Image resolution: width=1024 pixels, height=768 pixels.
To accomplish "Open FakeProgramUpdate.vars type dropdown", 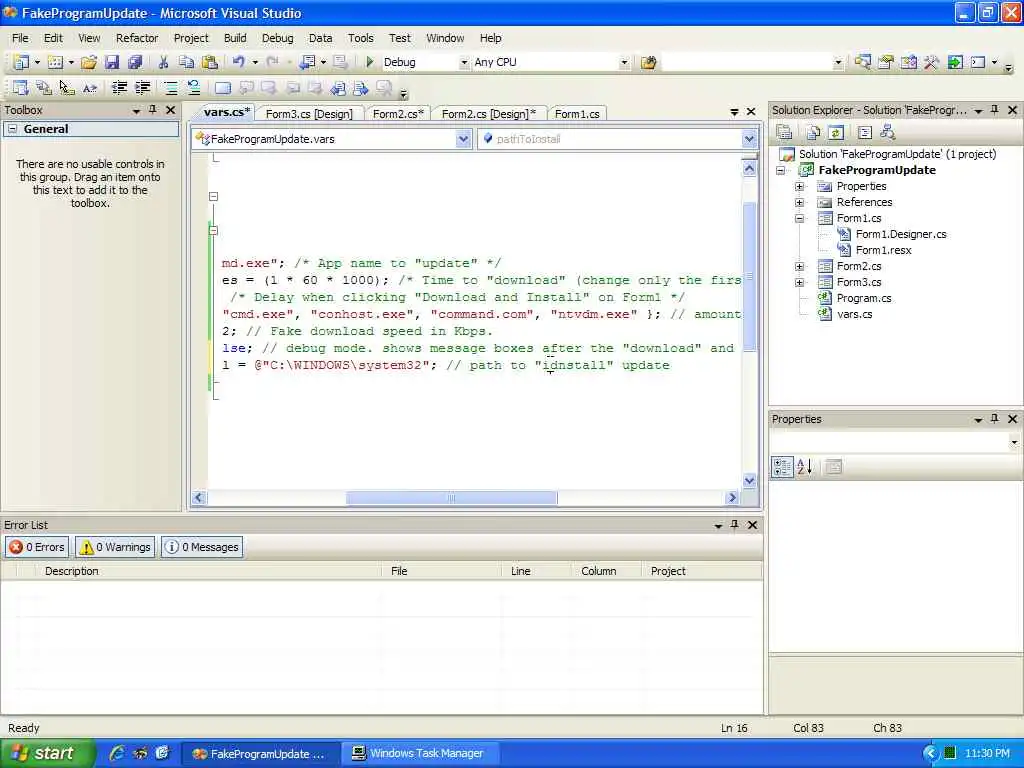I will point(463,138).
